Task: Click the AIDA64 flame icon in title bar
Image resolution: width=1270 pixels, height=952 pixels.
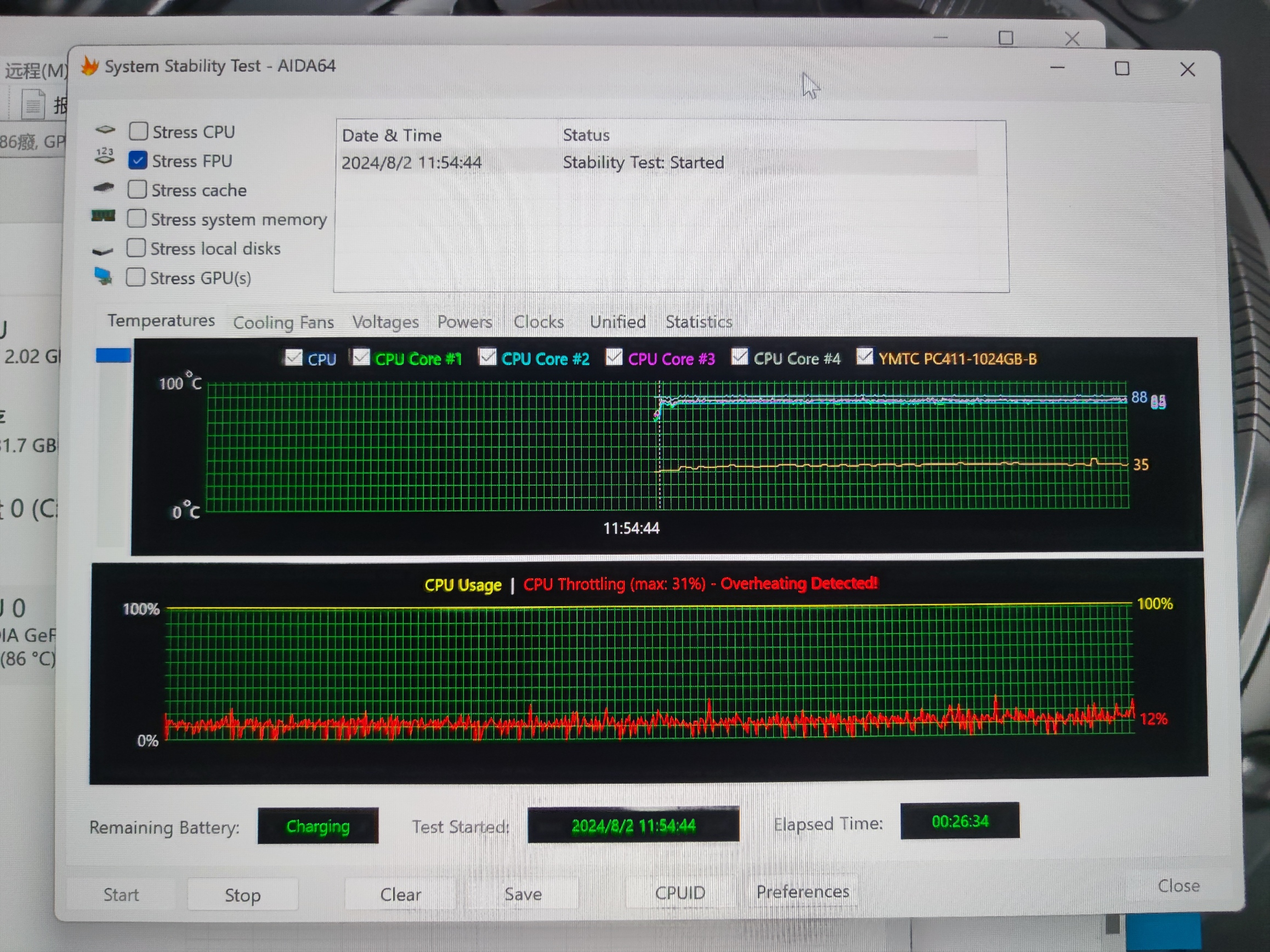Action: (x=89, y=65)
